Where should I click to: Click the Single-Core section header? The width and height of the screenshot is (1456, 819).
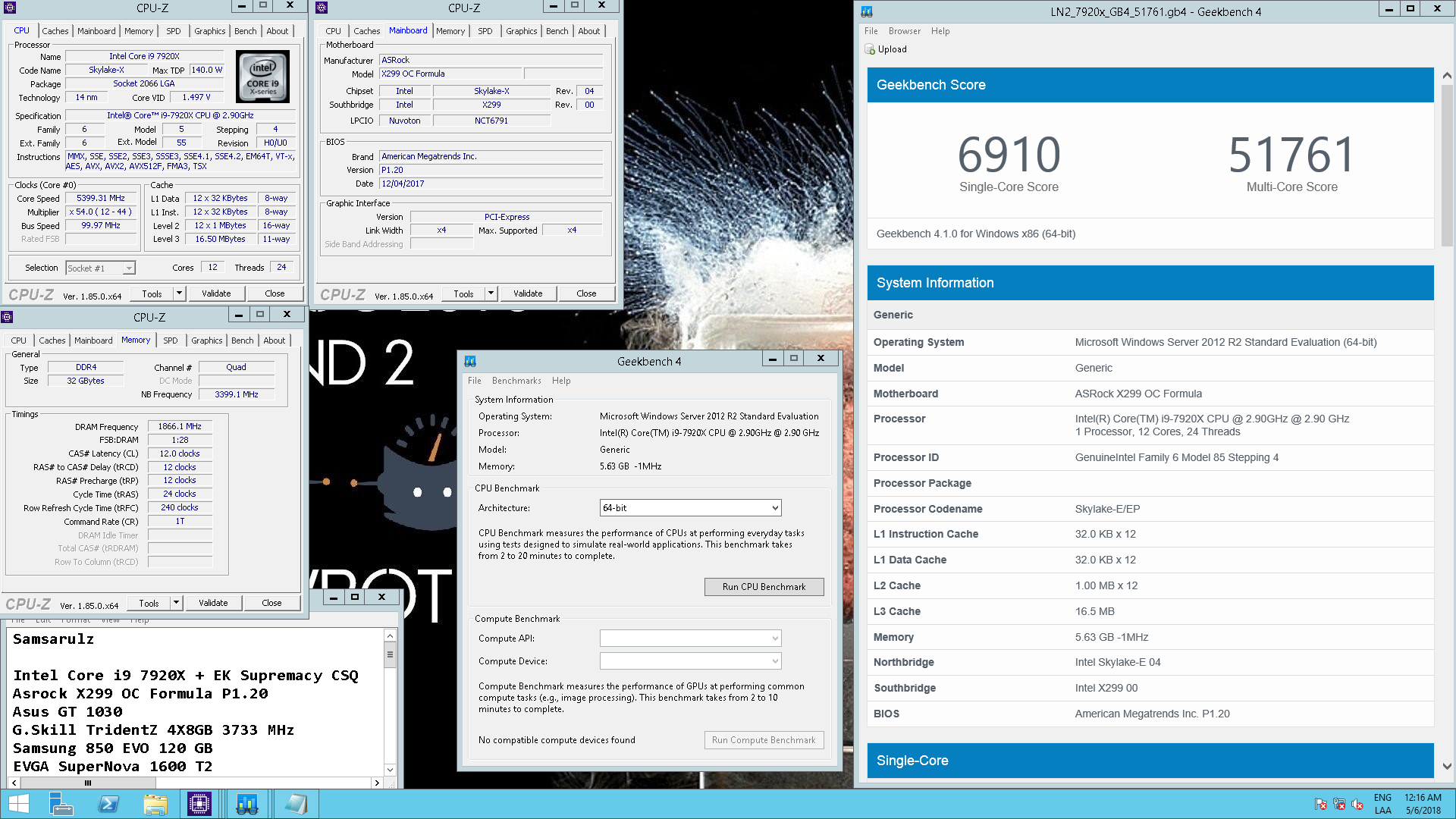click(1150, 761)
